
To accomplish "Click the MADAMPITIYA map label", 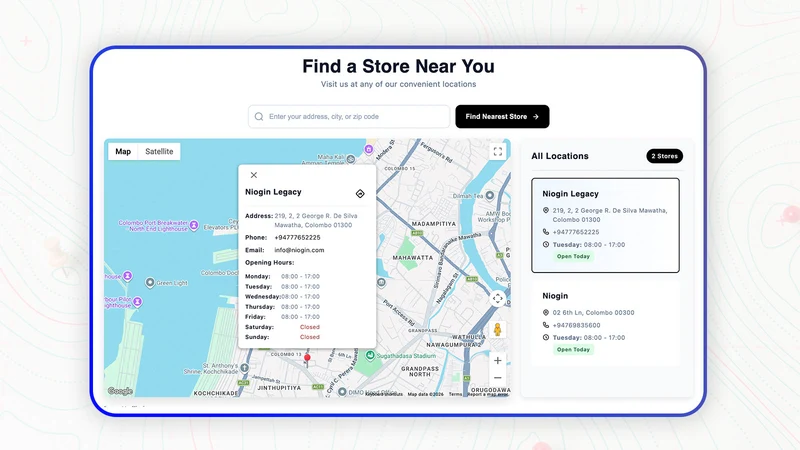I will 434,224.
